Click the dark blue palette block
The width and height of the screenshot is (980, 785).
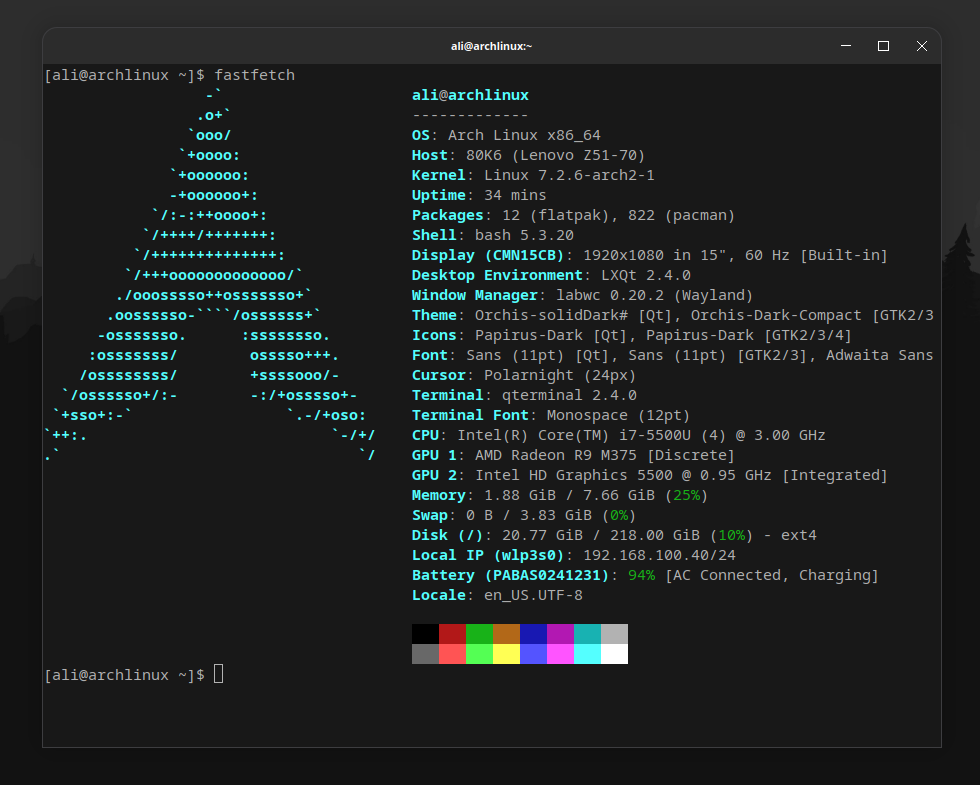coord(533,634)
